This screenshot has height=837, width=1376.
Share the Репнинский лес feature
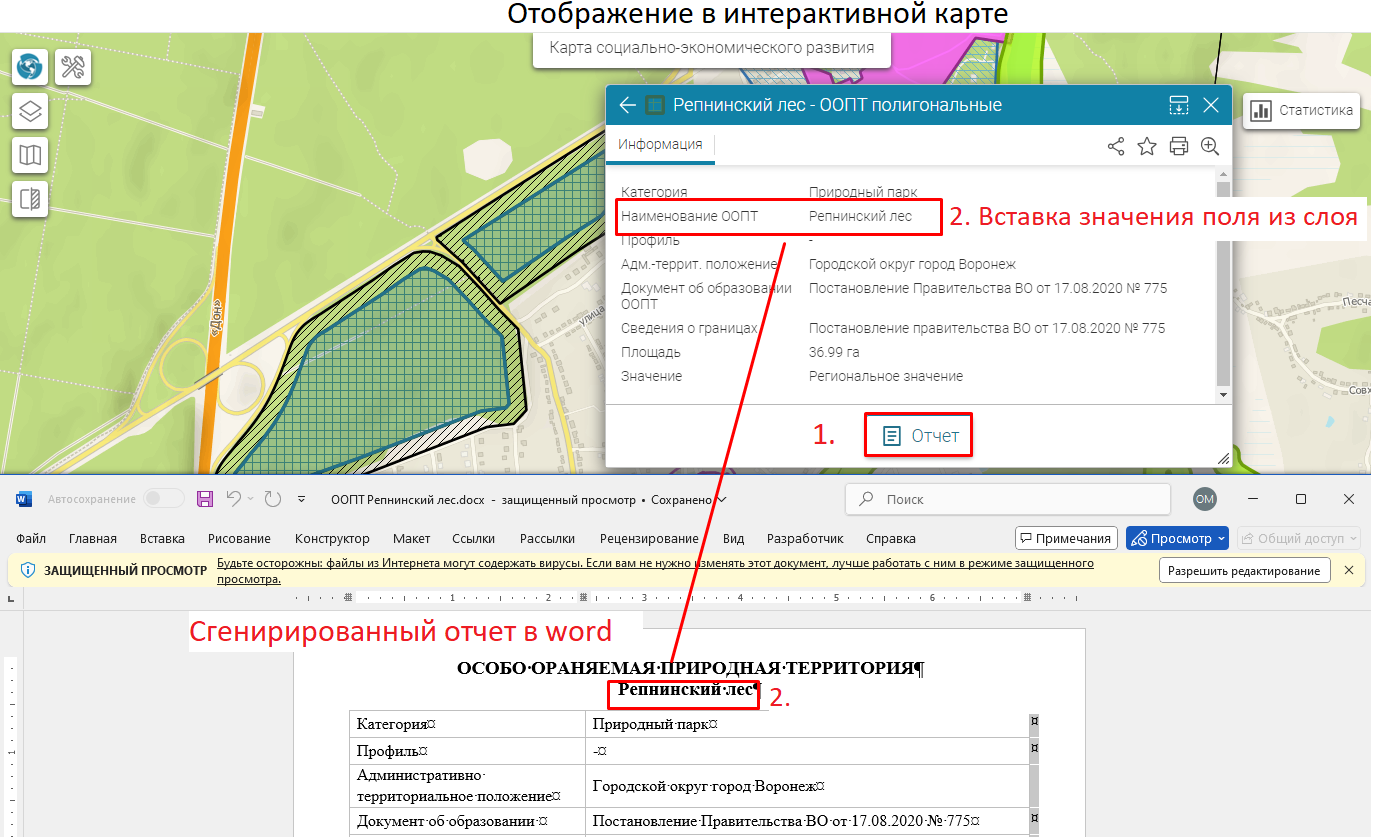[1116, 146]
